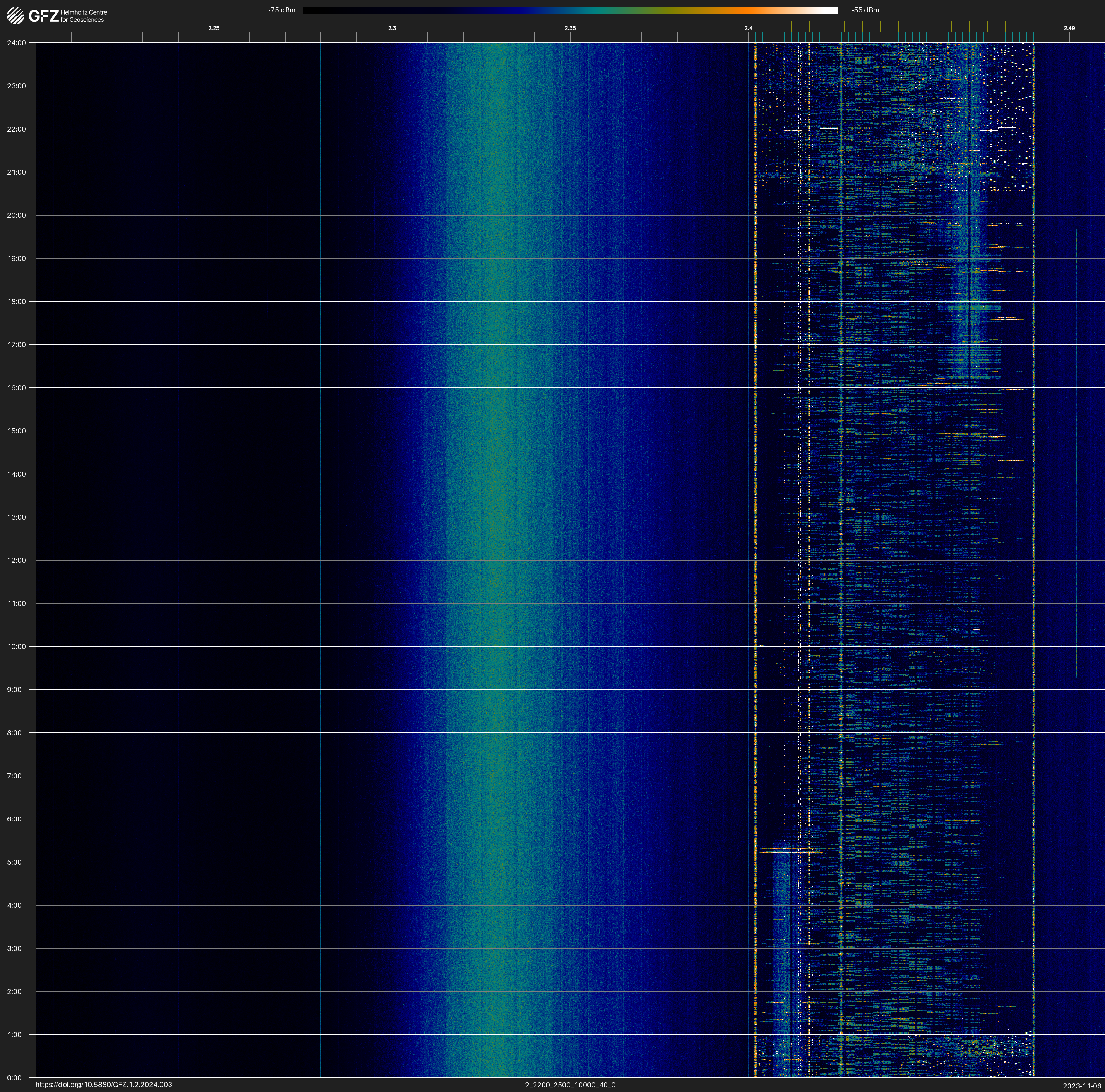Screen dimensions: 1105x1092
Task: Click the 2023-11-06 date label
Action: 1081,1086
